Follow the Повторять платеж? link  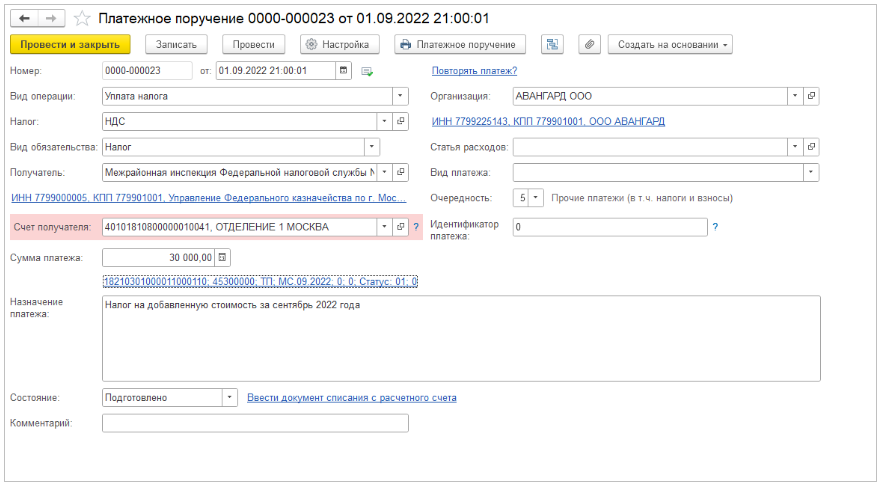pos(474,71)
